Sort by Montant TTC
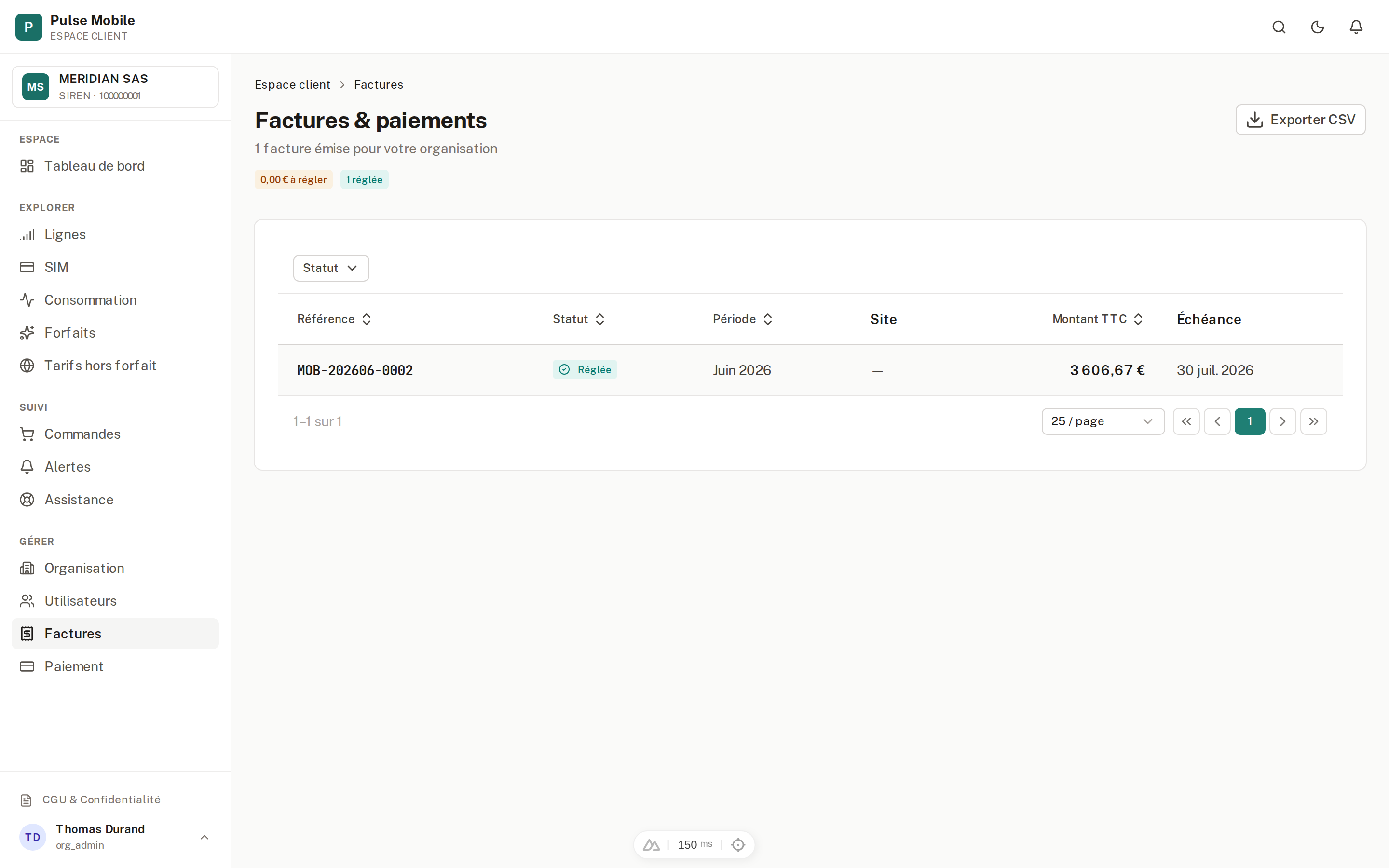The image size is (1389, 868). [x=1098, y=319]
